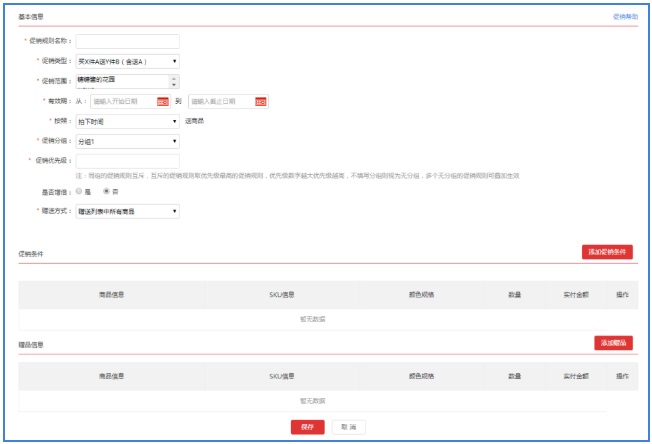Open the 按照 dropdown showing 拍下时间

128,121
